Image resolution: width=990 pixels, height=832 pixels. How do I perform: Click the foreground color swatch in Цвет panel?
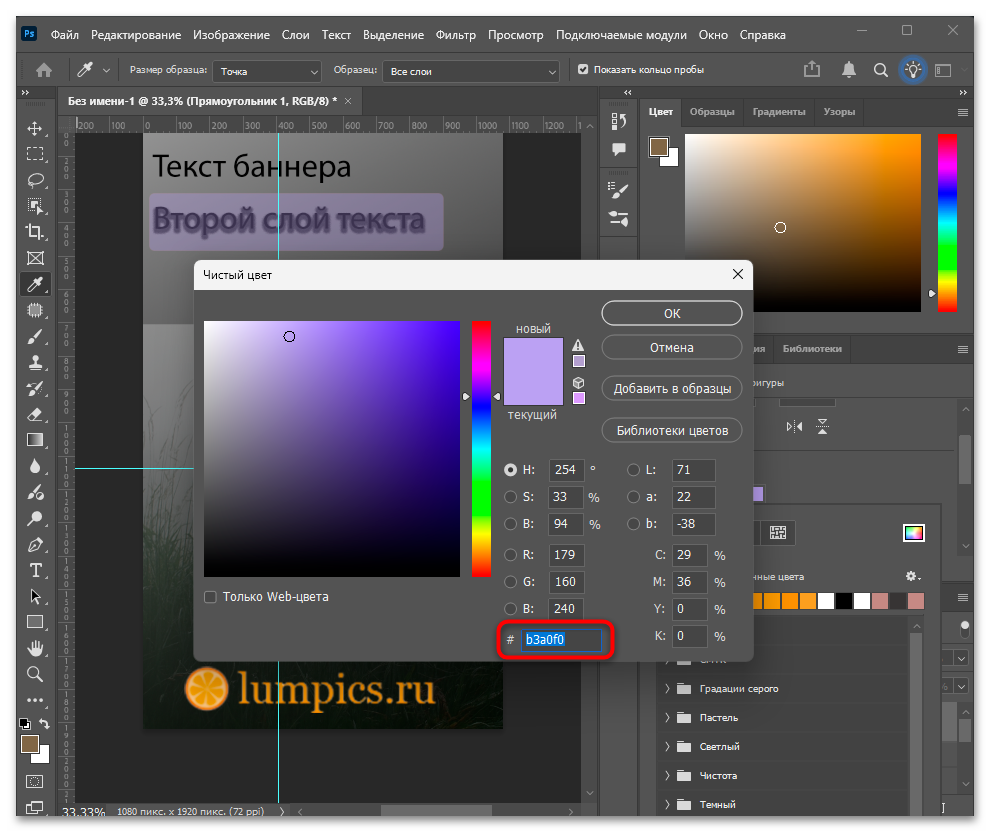pos(659,147)
